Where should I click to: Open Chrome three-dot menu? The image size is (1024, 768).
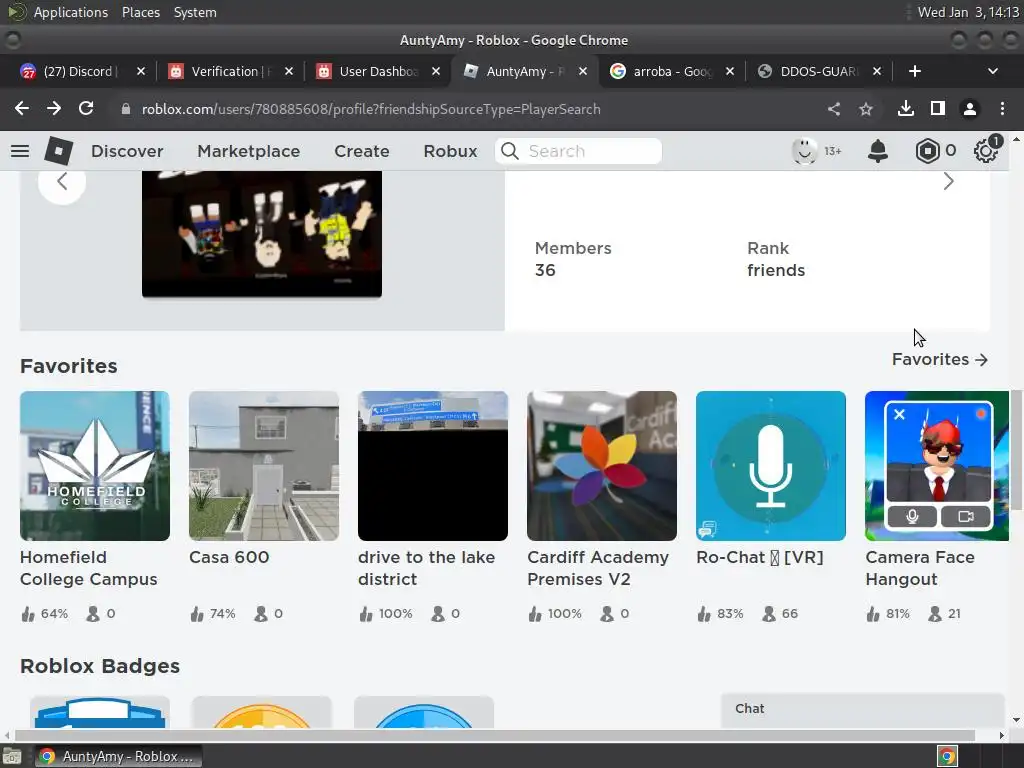1002,108
